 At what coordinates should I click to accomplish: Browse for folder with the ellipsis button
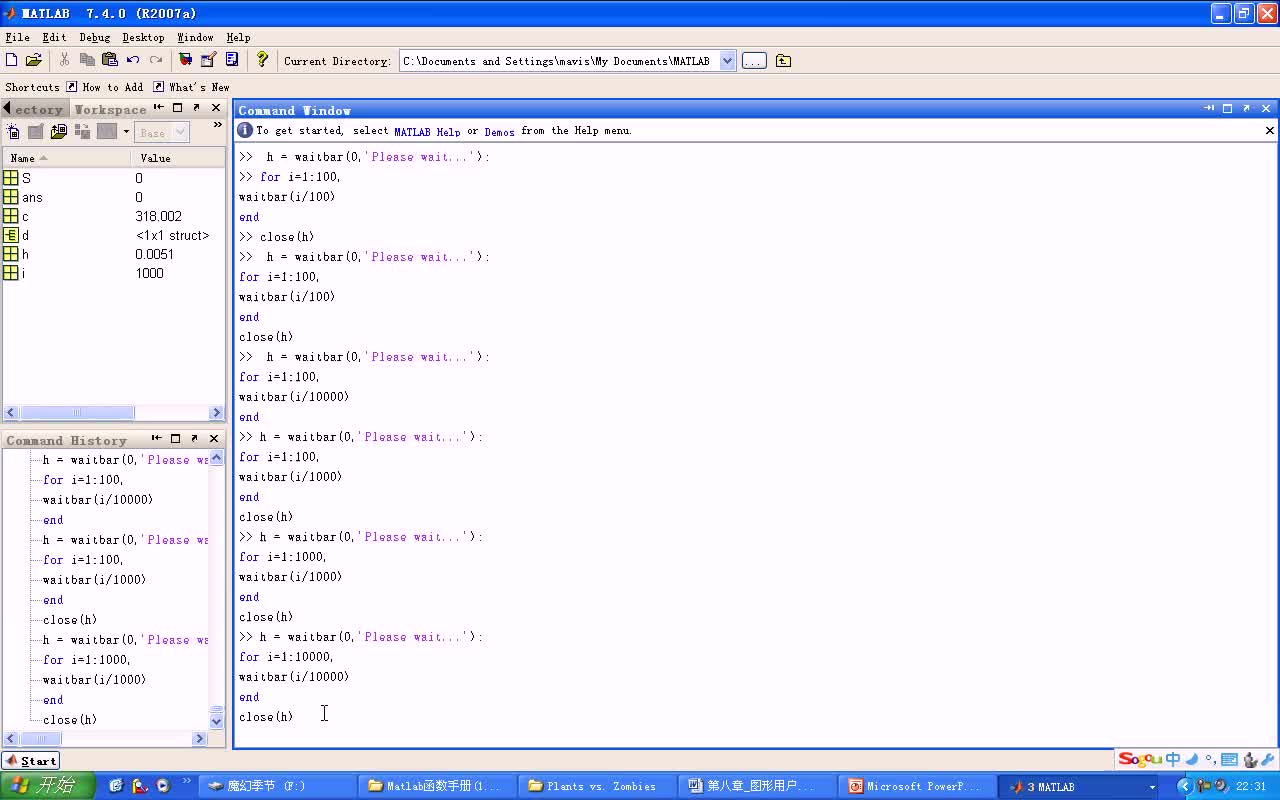[x=754, y=61]
